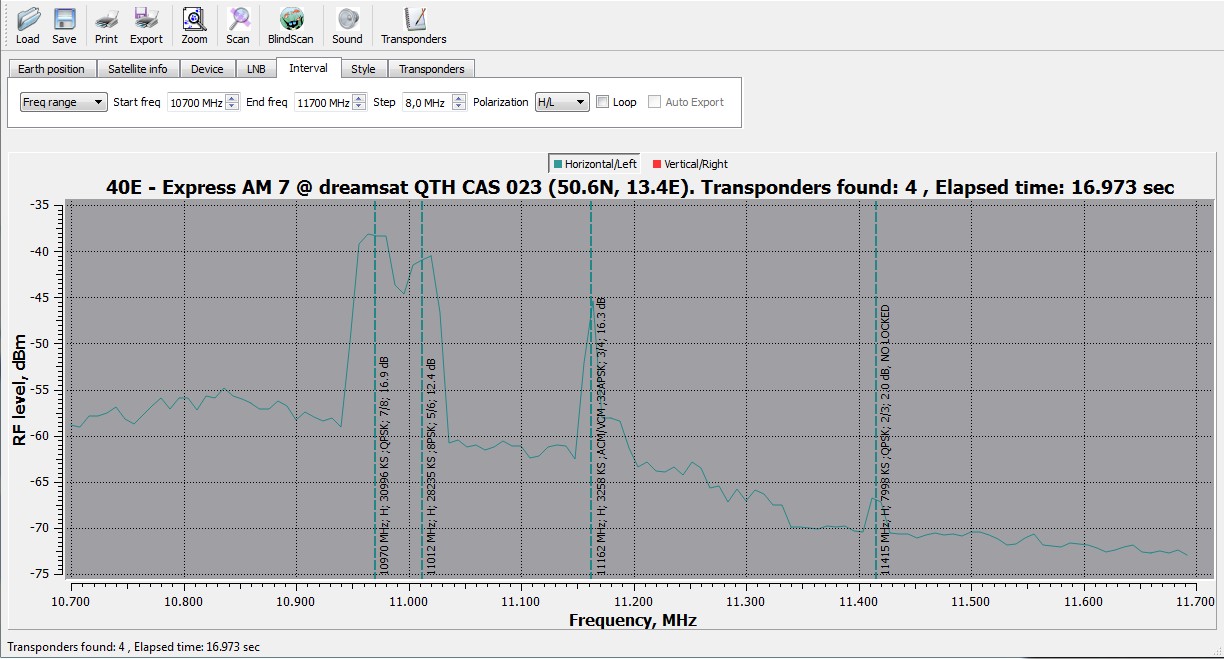
Task: Click the 11.200 frequency axis tick label
Action: click(x=633, y=601)
